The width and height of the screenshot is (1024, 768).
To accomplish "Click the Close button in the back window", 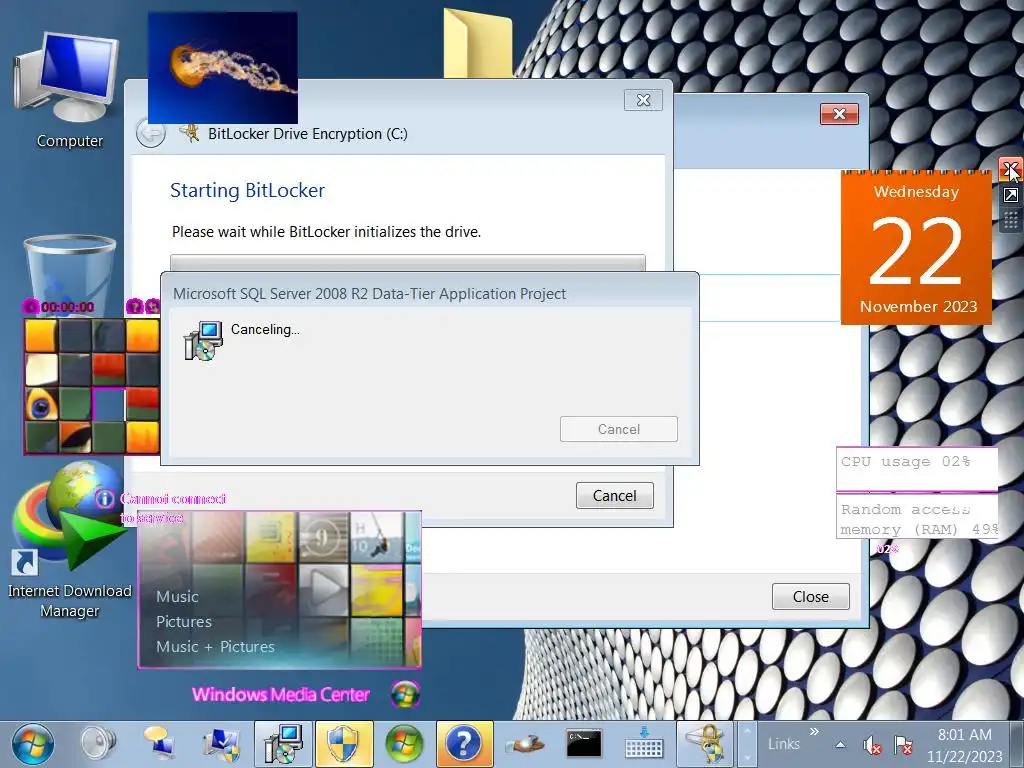I will (810, 596).
